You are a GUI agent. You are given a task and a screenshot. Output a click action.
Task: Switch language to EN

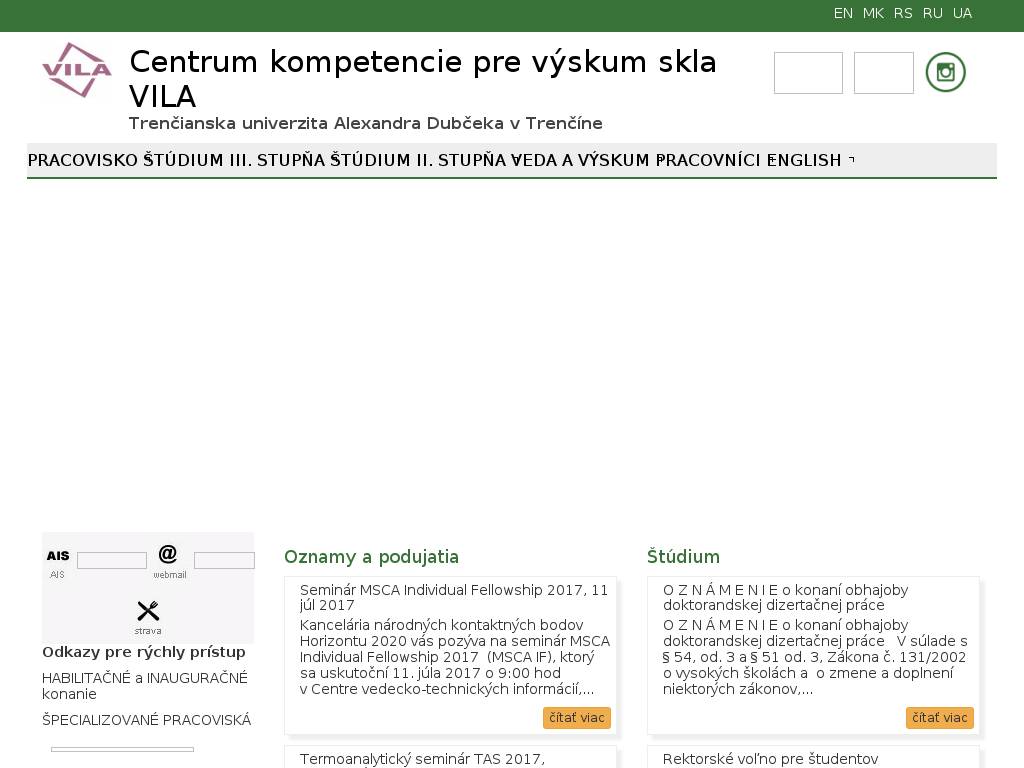[843, 13]
